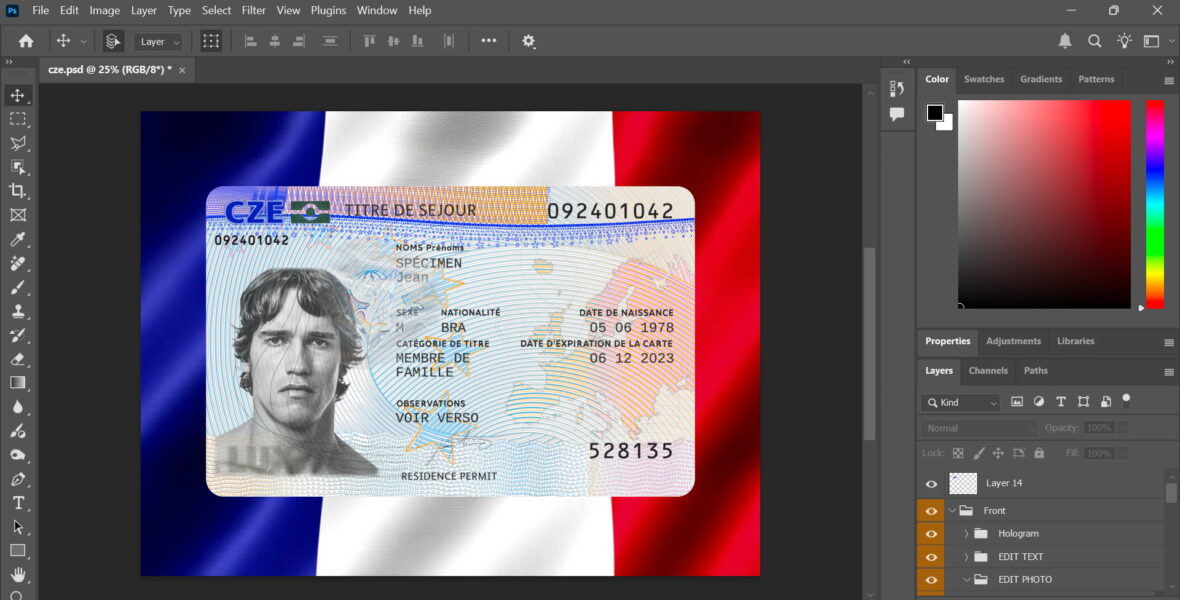Click the Type layers filter icon in Layers panel

(1061, 401)
